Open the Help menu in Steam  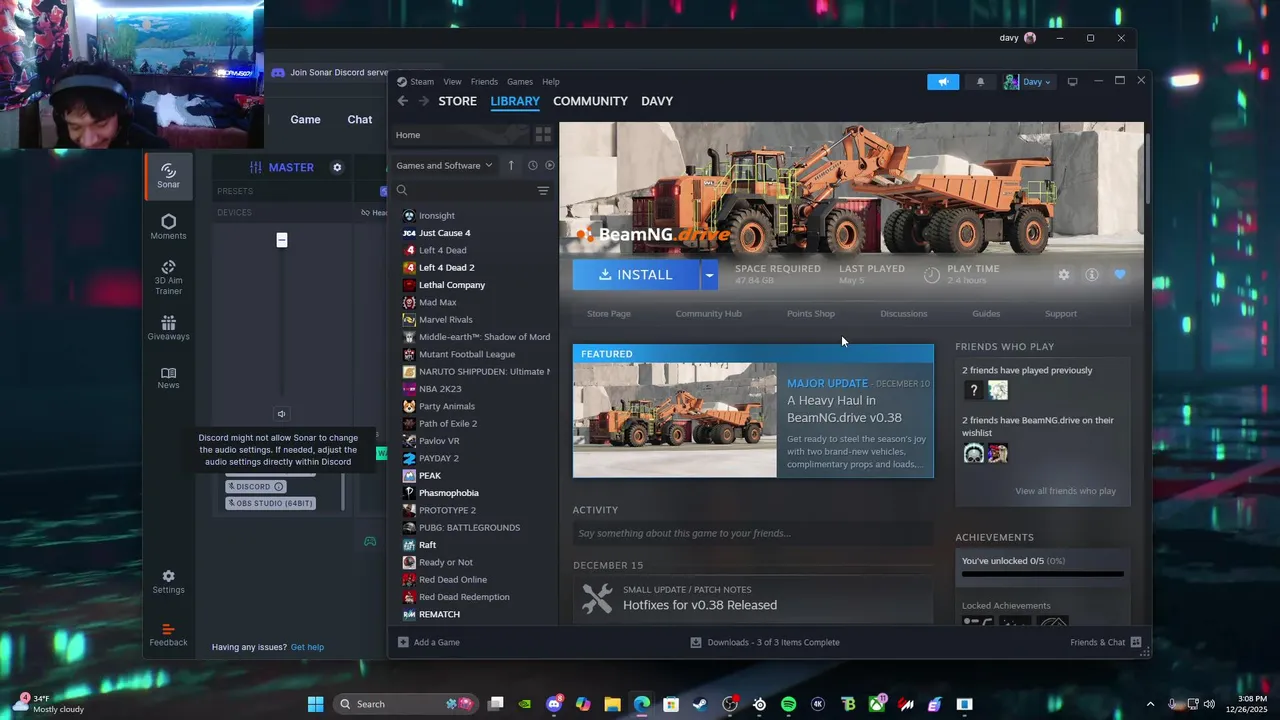click(x=551, y=82)
